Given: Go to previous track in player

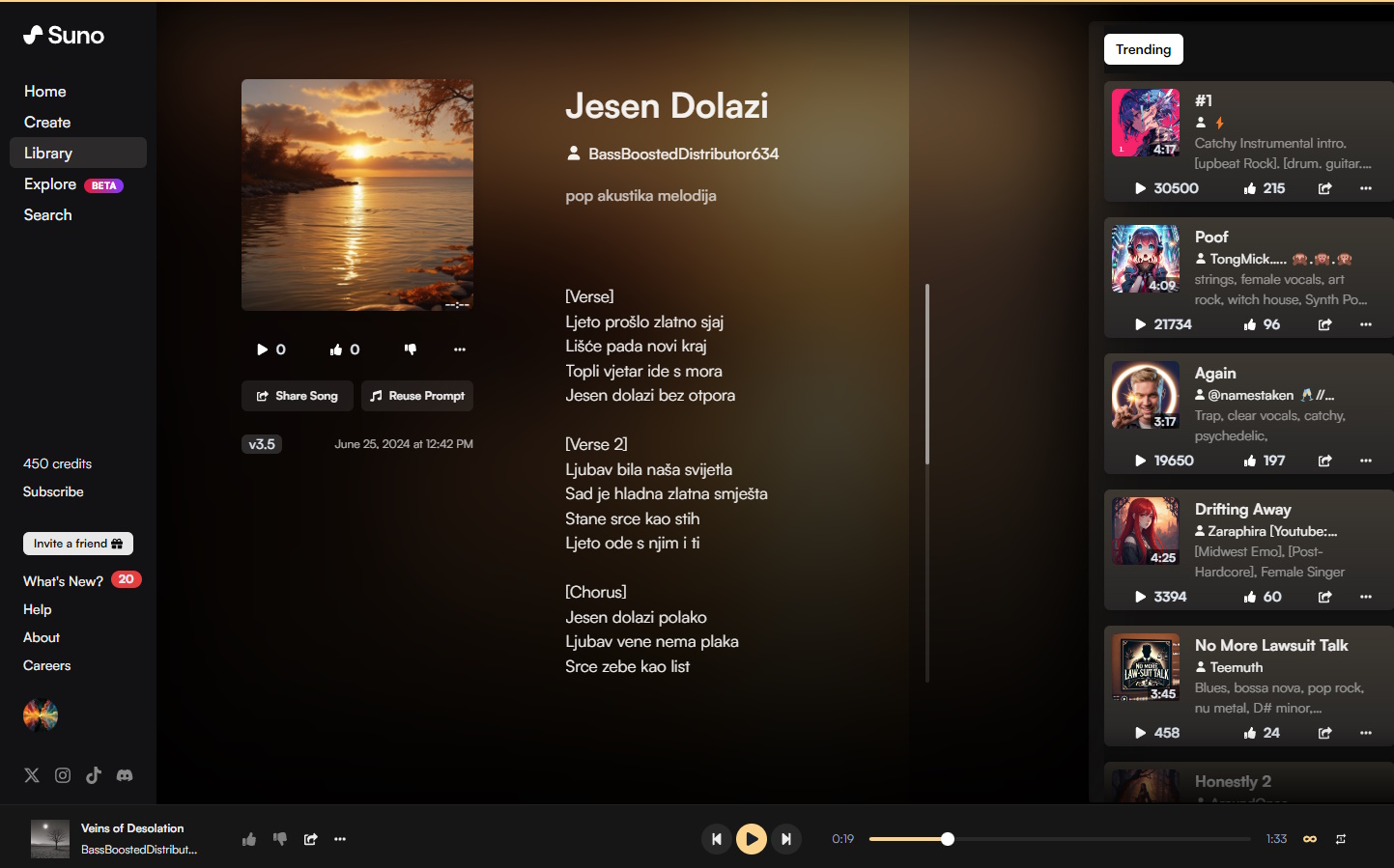Looking at the screenshot, I should [x=716, y=839].
